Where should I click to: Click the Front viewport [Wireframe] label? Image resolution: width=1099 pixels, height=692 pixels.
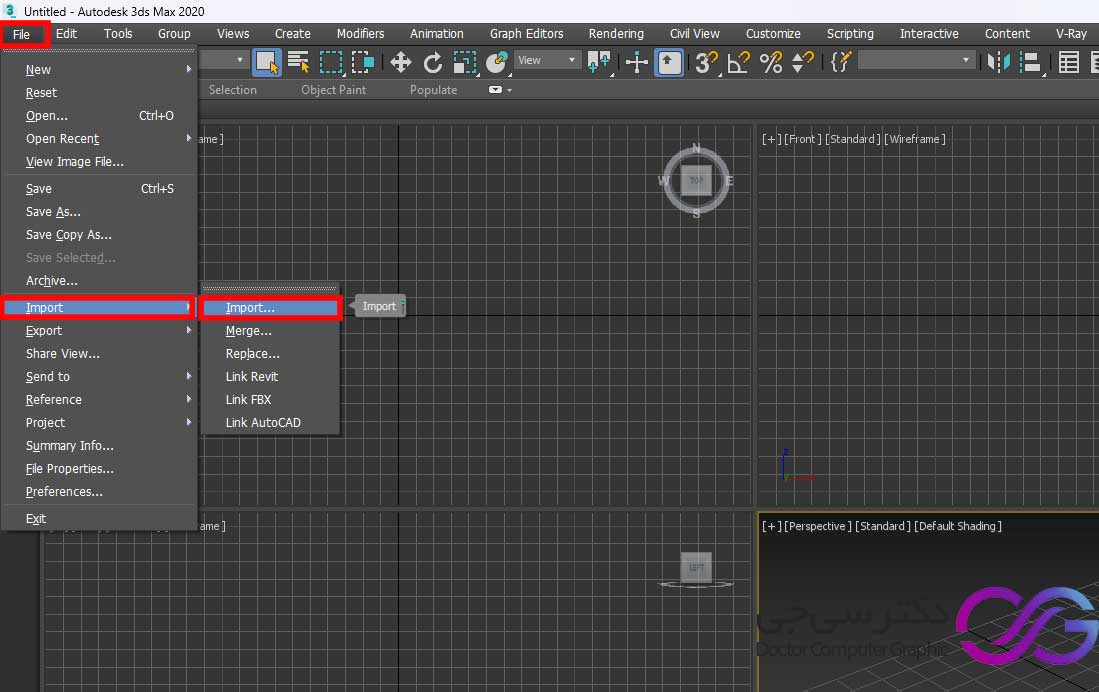tap(915, 139)
